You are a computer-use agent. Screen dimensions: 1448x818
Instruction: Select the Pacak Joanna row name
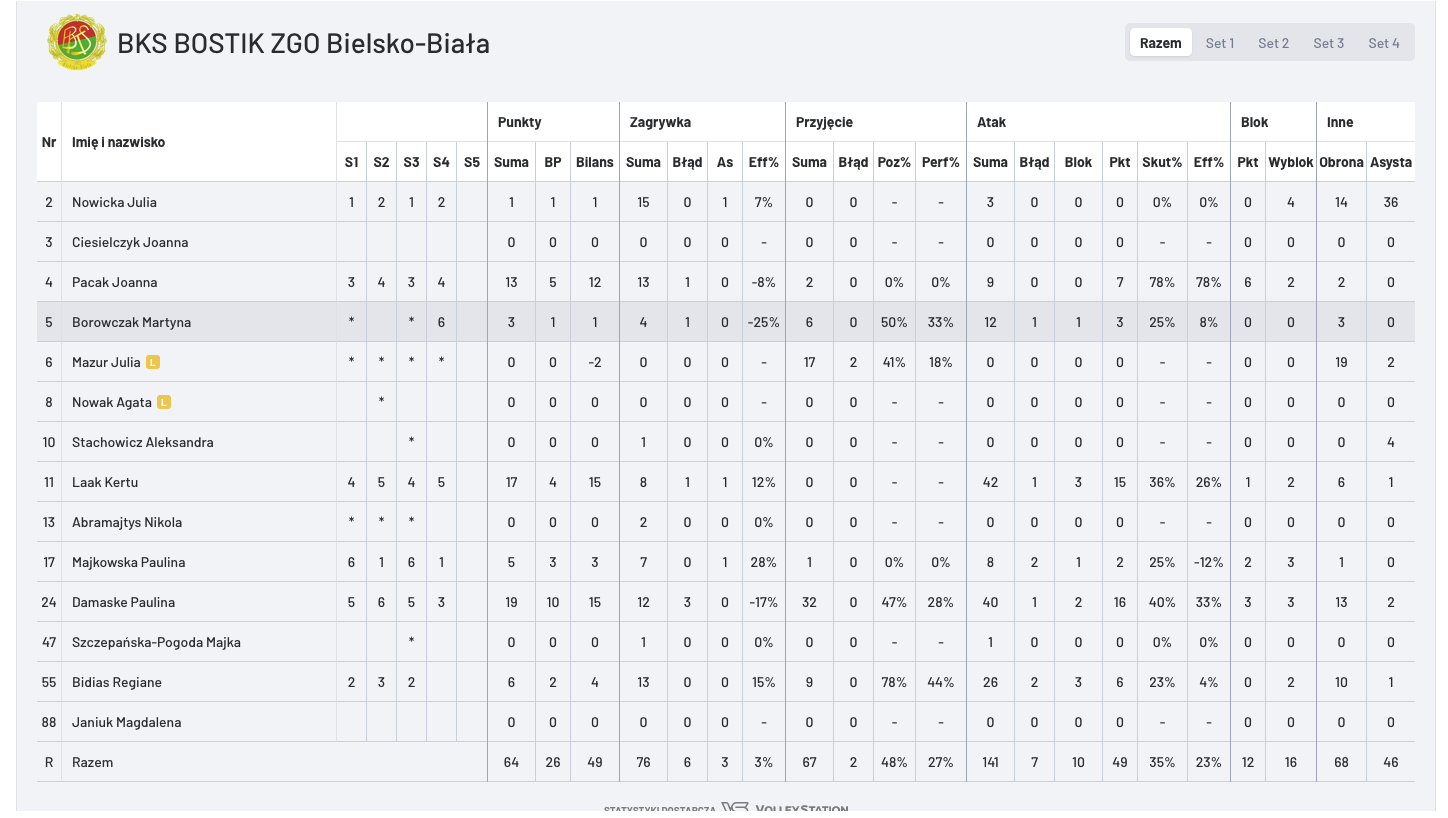114,282
